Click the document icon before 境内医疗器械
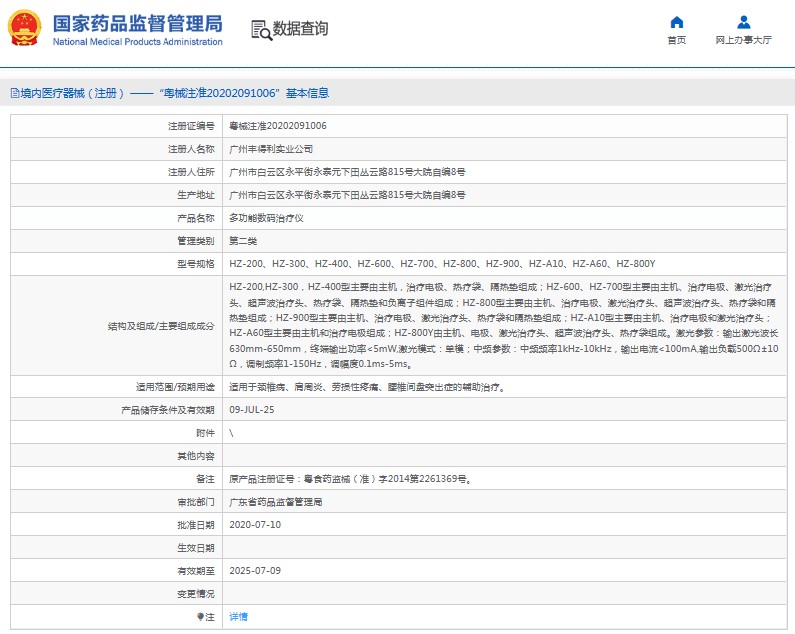Screen dimensions: 795x634 (x=15, y=93)
